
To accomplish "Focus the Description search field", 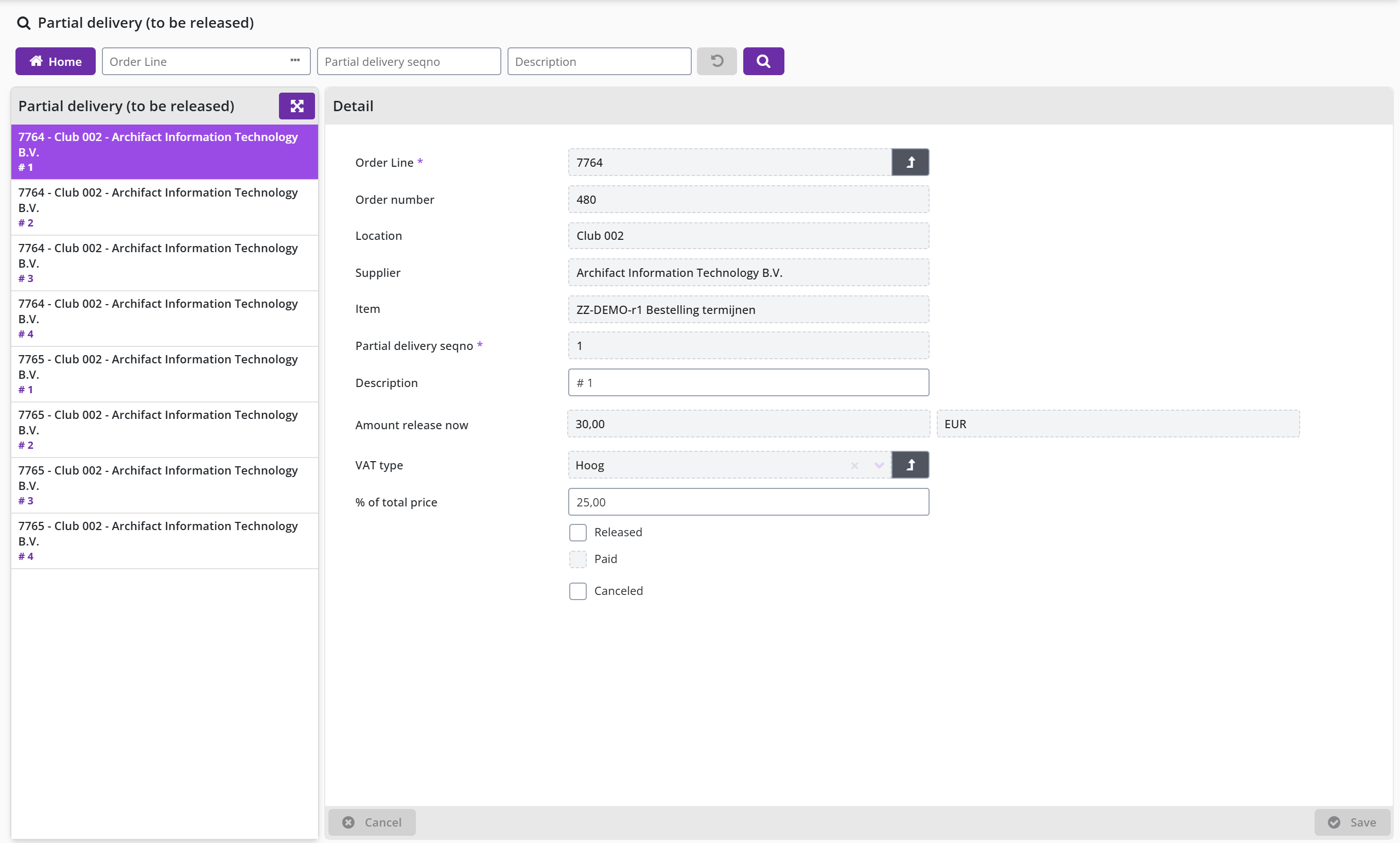I will [x=599, y=61].
